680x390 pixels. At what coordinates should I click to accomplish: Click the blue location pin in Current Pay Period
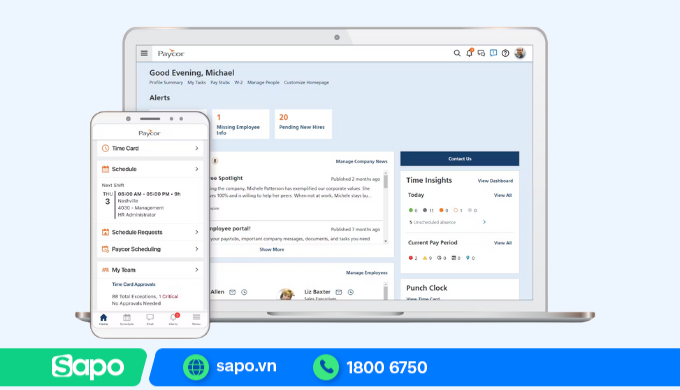(468, 258)
